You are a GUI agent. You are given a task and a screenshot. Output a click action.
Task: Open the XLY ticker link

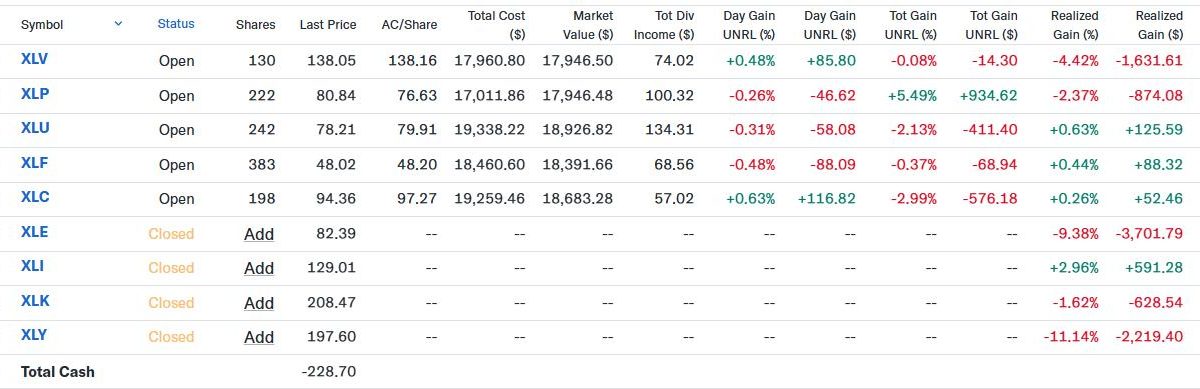(x=35, y=335)
